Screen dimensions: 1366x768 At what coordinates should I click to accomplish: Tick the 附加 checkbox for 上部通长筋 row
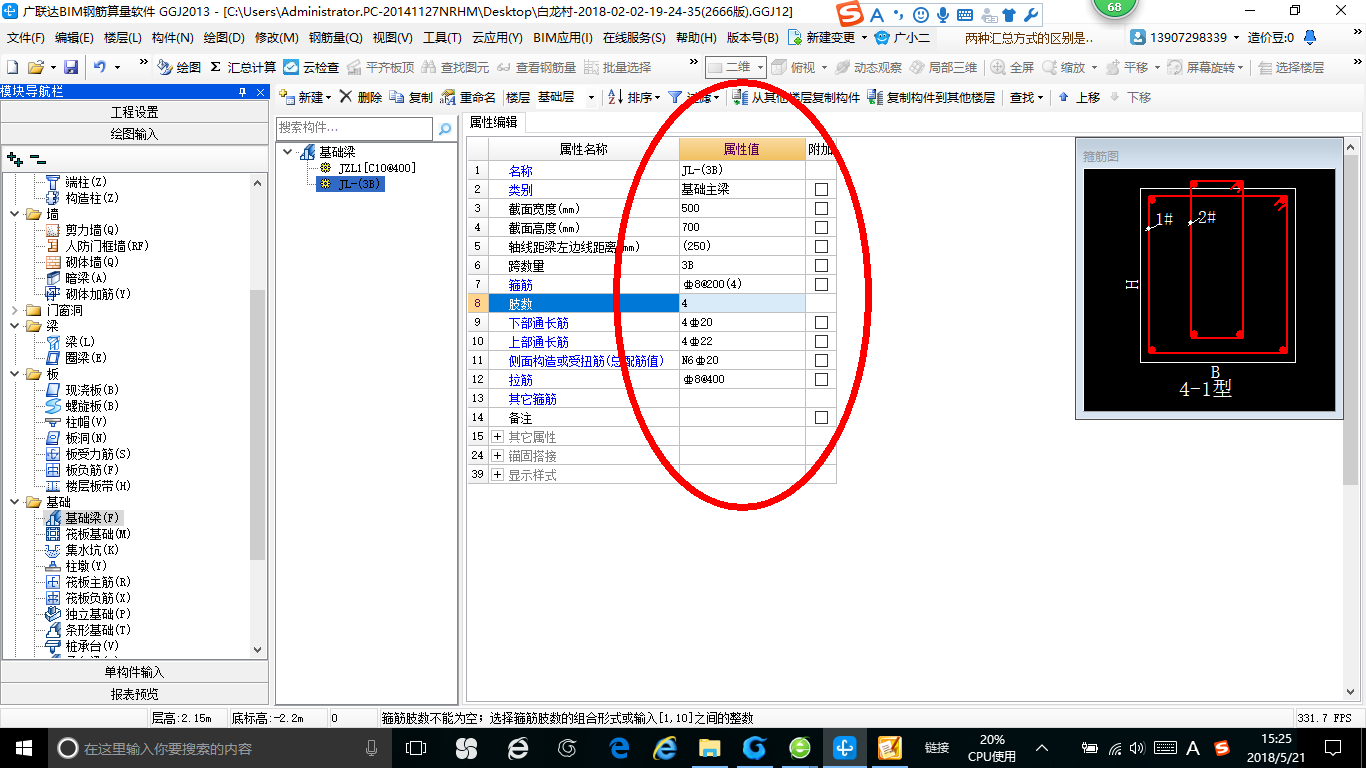821,341
